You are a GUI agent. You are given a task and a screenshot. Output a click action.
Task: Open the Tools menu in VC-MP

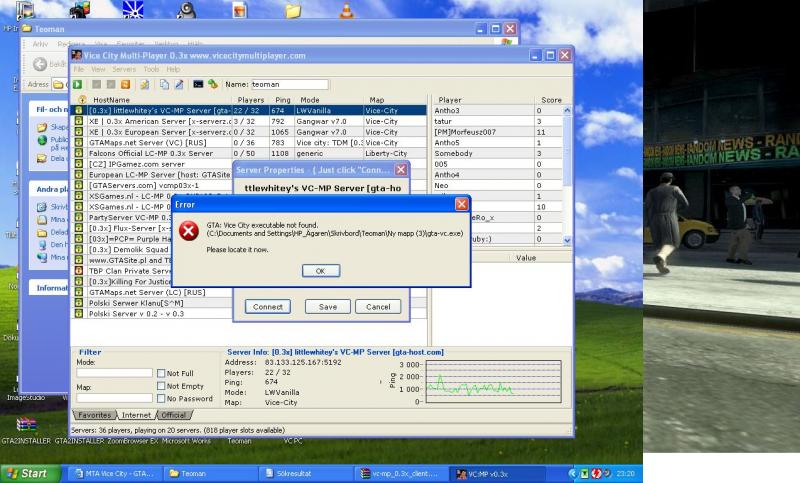pos(151,69)
